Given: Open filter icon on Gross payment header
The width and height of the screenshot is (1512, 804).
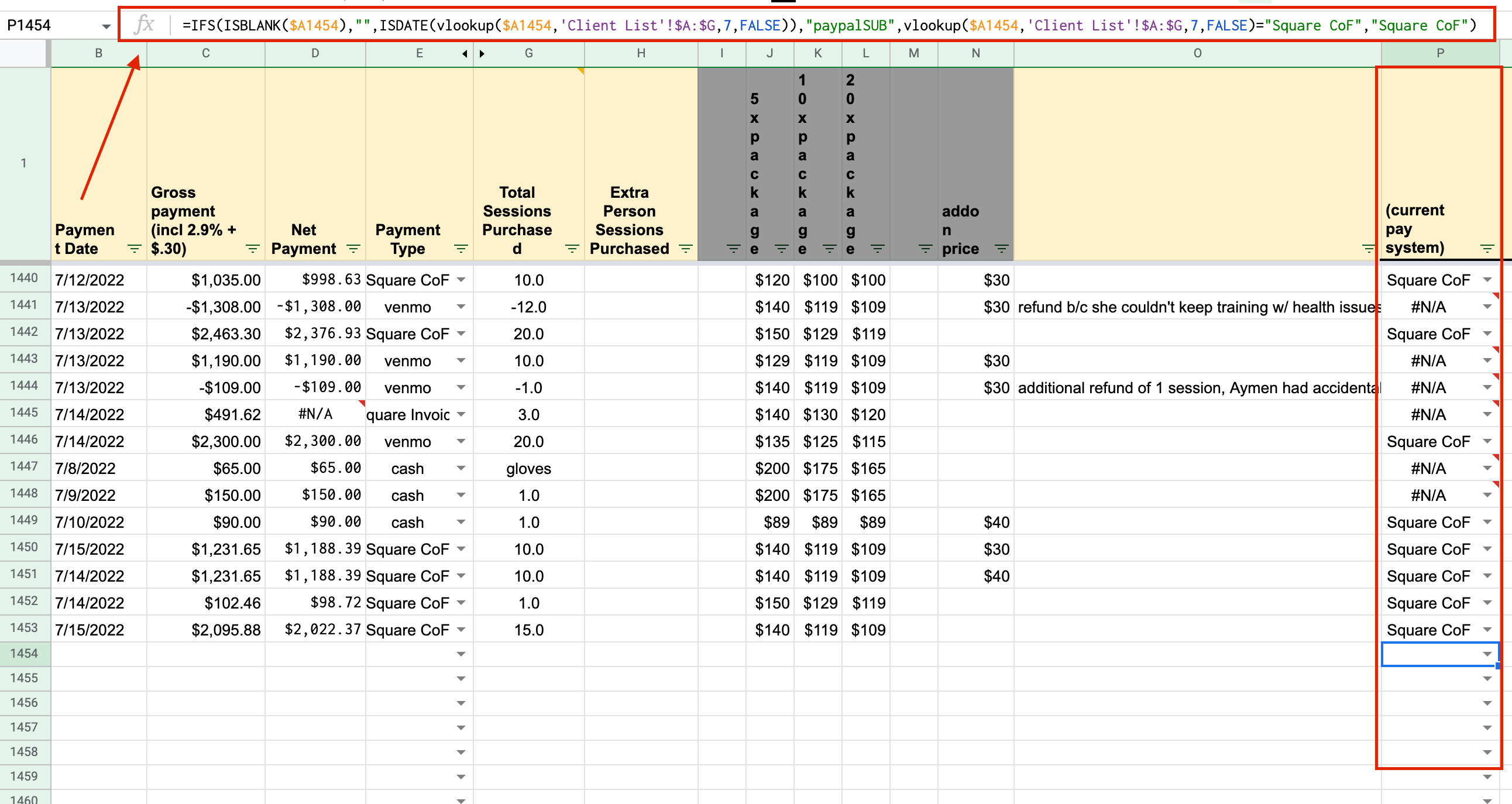Looking at the screenshot, I should click(252, 249).
